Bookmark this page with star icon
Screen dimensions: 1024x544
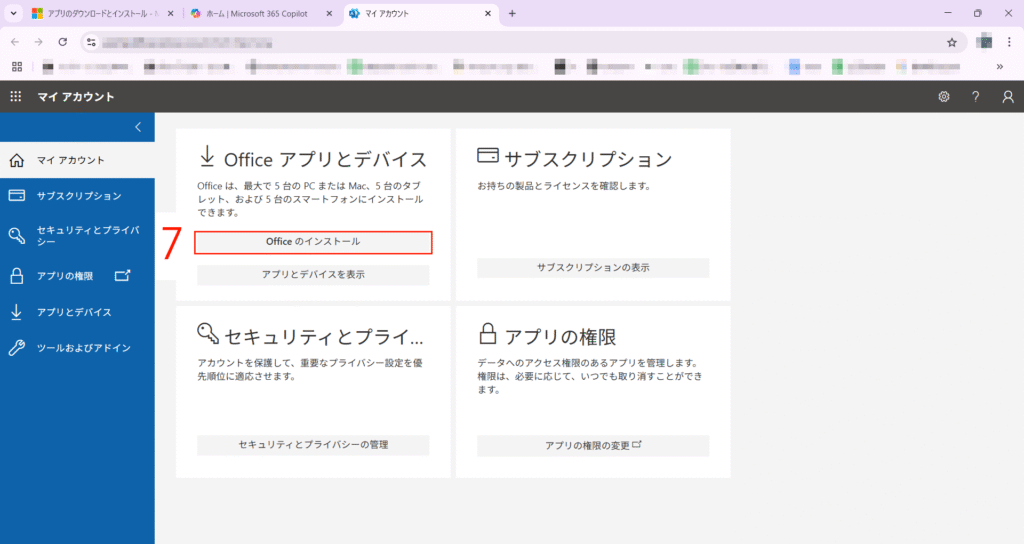pos(952,42)
